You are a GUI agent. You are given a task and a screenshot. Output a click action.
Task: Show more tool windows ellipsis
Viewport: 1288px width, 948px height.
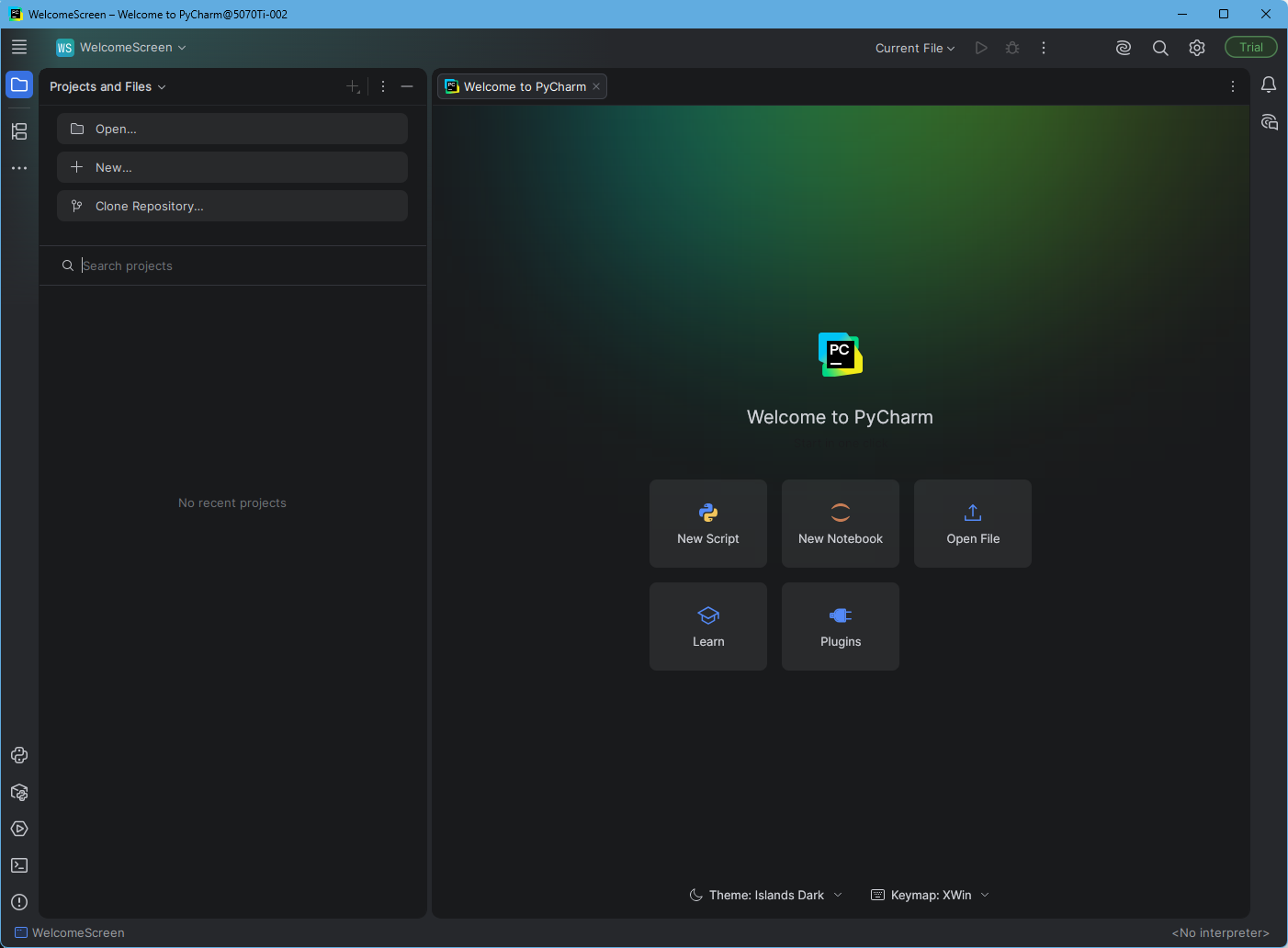19,168
